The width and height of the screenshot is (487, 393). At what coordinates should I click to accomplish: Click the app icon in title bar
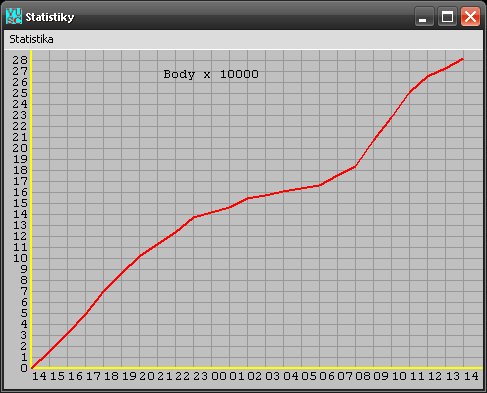pos(14,16)
